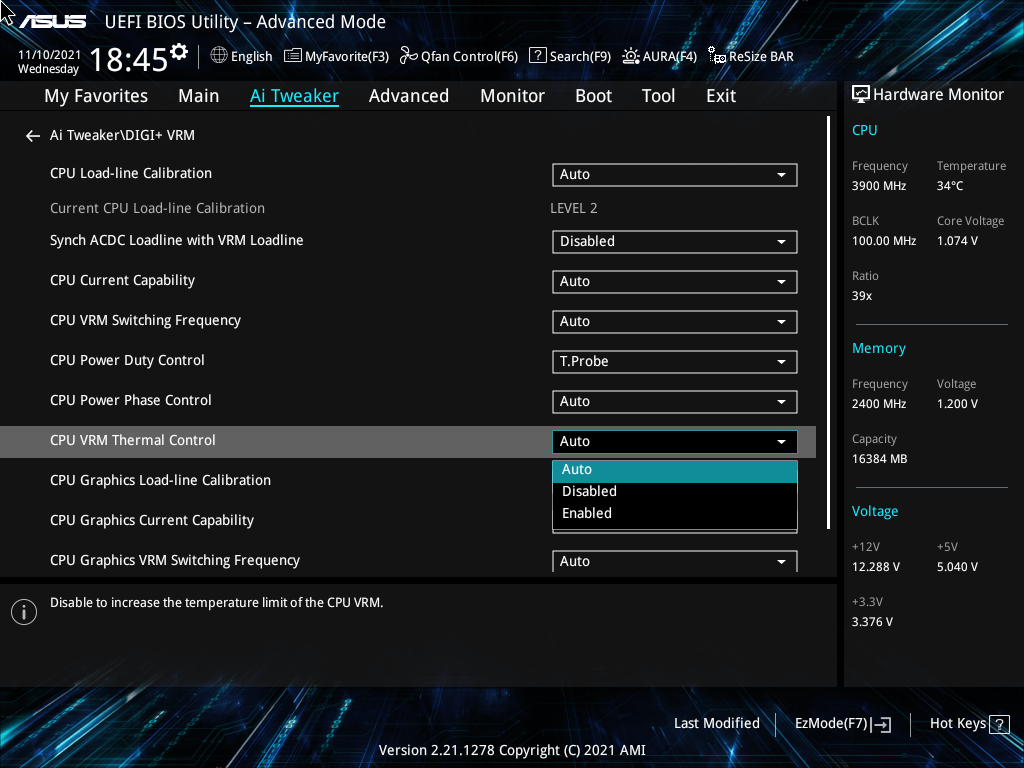The width and height of the screenshot is (1024, 768).
Task: Expand CPU Current Capability dropdown
Action: (675, 281)
